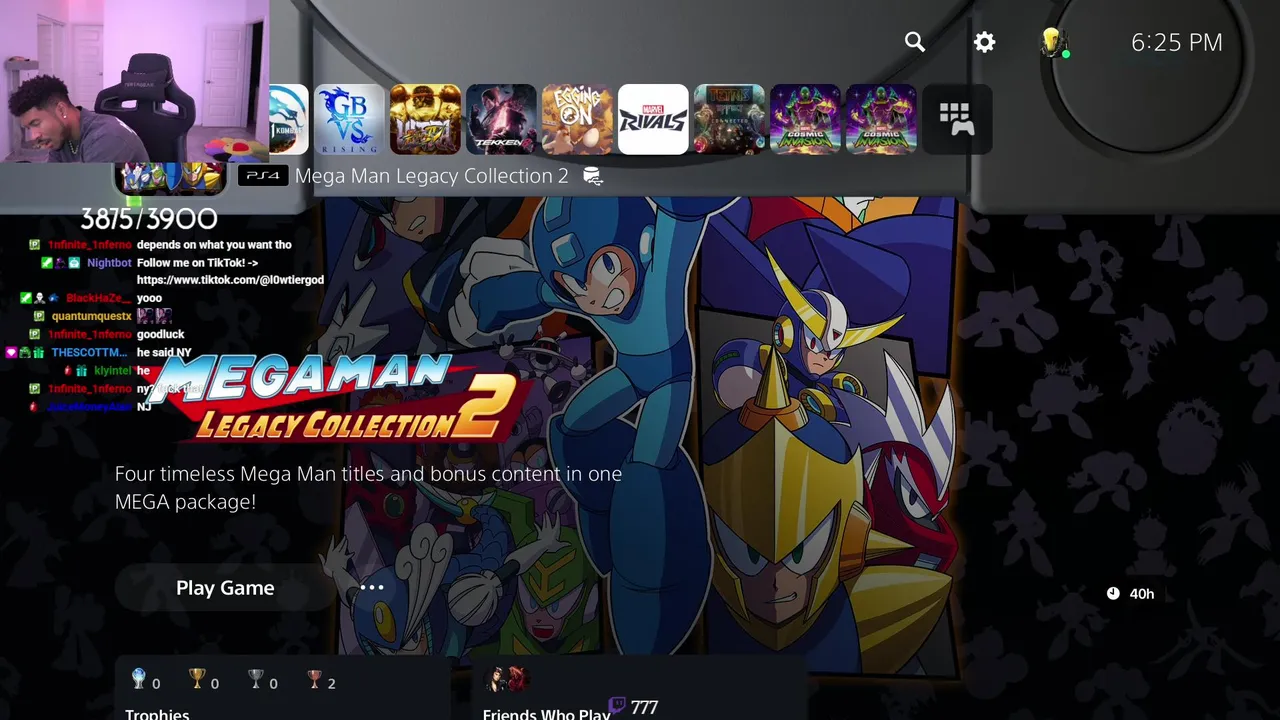The image size is (1280, 720).
Task: Open the Game Library grid icon
Action: coord(957,119)
